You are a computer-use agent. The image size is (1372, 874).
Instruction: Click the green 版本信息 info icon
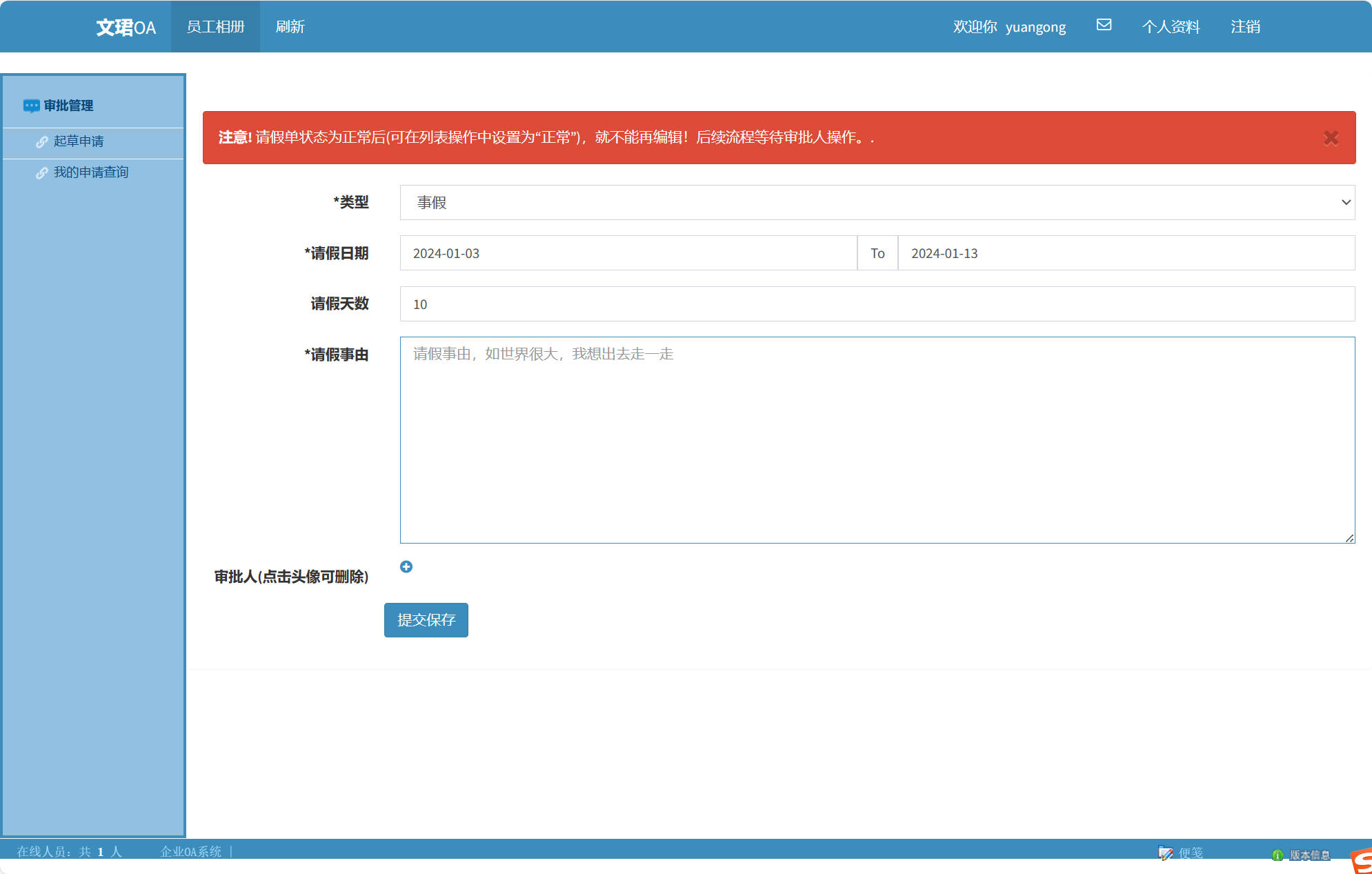[x=1277, y=855]
